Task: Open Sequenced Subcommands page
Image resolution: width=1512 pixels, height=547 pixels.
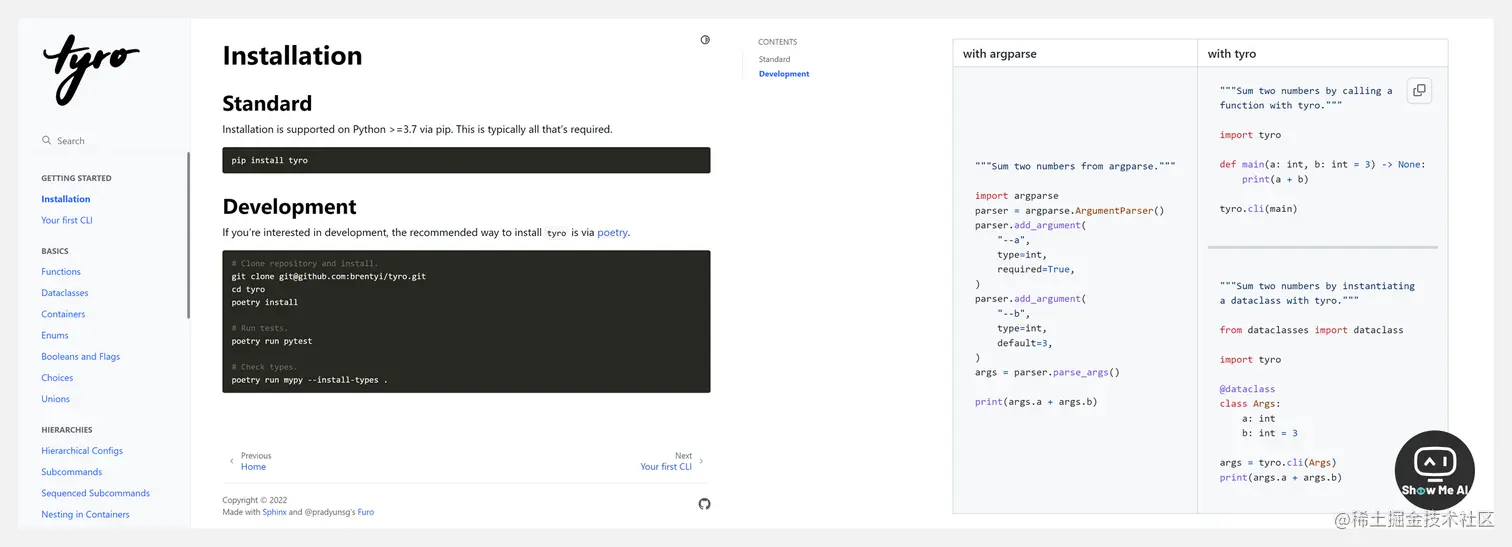Action: point(96,493)
